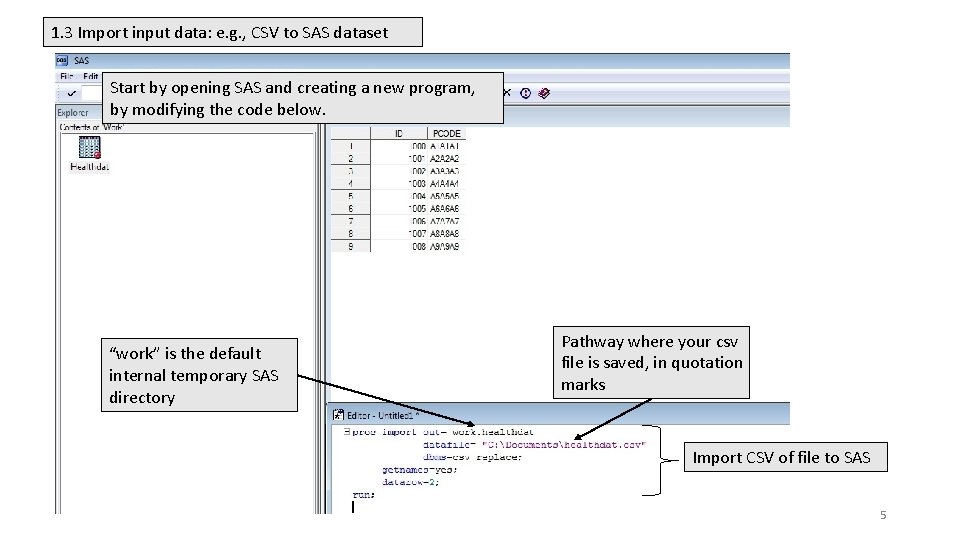960x540 pixels.
Task: Click the X clear icon in toolbar
Action: (x=507, y=93)
